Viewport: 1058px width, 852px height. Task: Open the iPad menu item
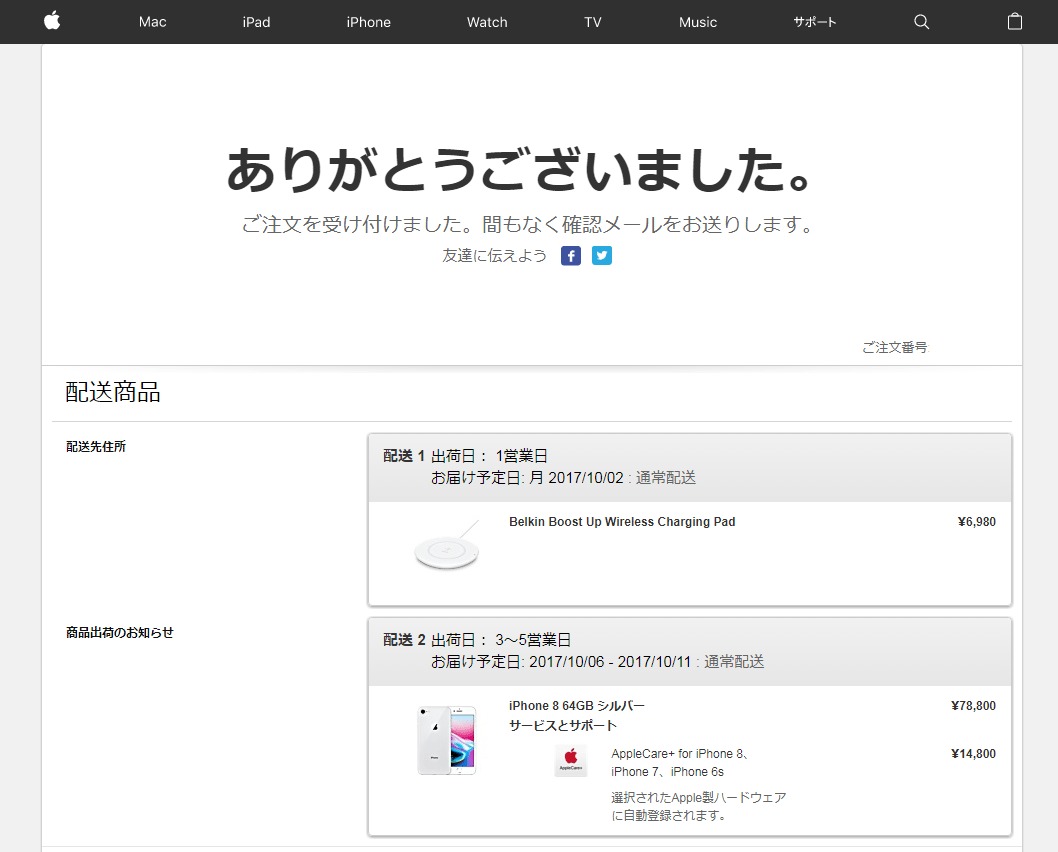256,22
